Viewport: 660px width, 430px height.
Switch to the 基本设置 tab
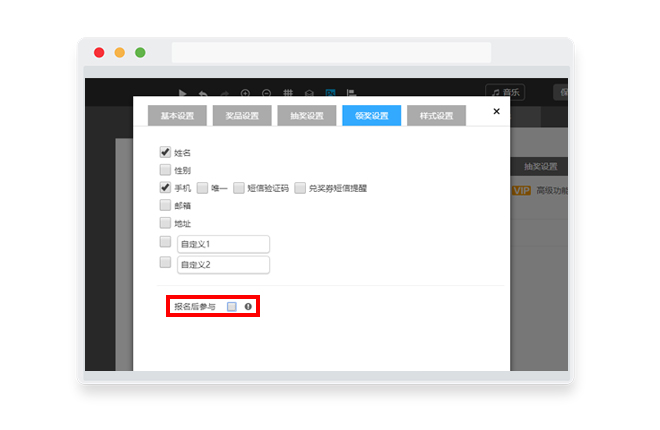click(x=177, y=116)
